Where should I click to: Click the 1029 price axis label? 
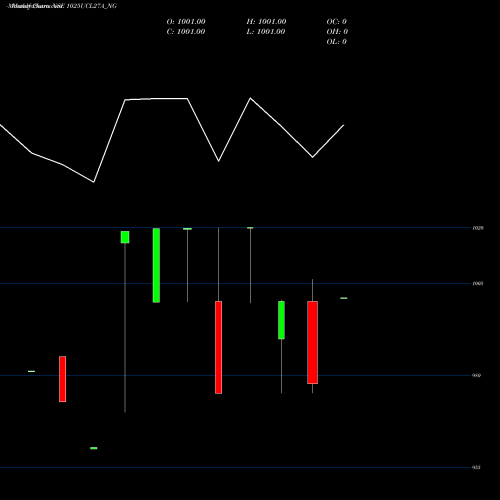478,228
